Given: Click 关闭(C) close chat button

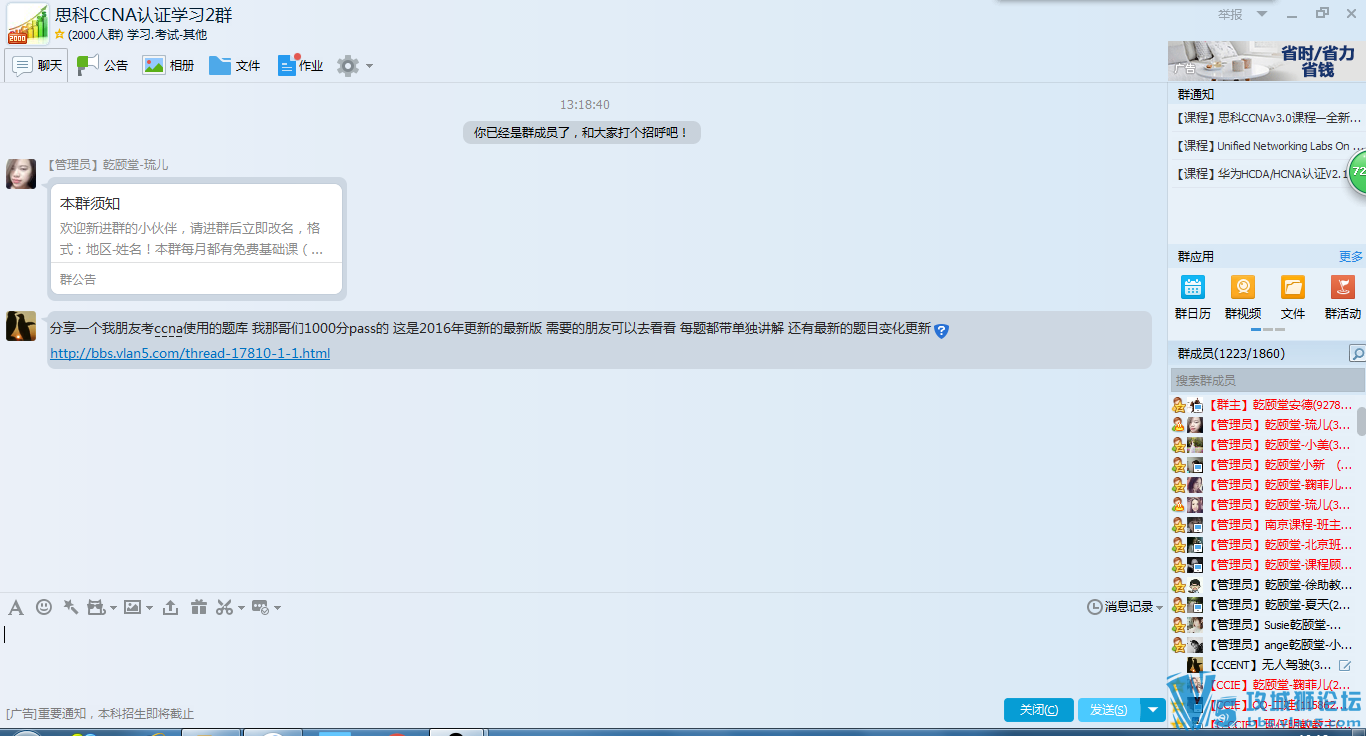Looking at the screenshot, I should click(x=1039, y=710).
